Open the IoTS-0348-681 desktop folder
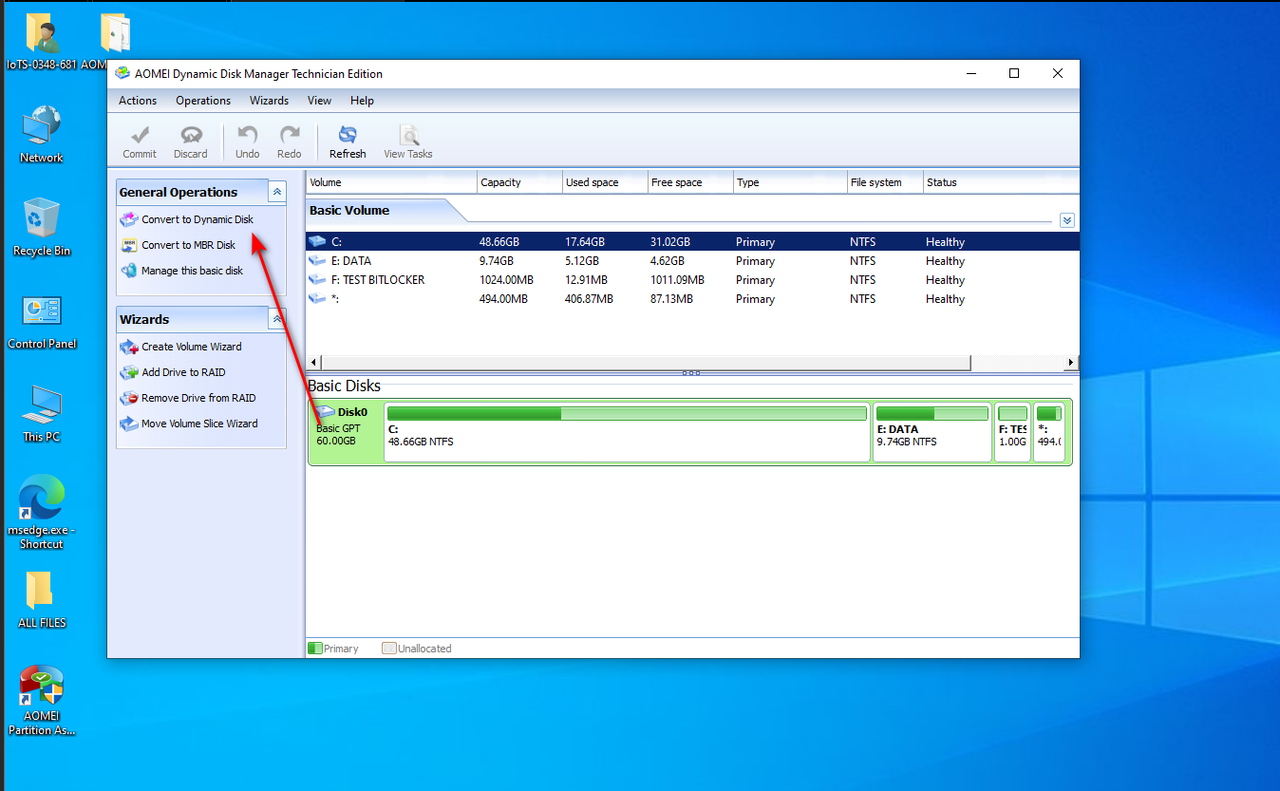Screen dimensions: 1280x791 coord(42,42)
